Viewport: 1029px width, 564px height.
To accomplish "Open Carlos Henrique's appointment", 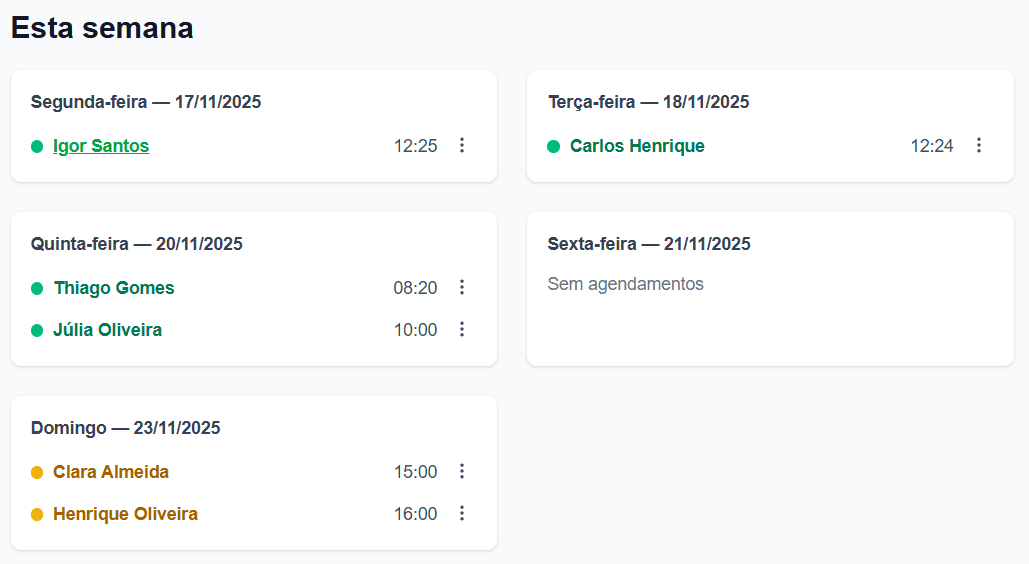I will [x=637, y=146].
